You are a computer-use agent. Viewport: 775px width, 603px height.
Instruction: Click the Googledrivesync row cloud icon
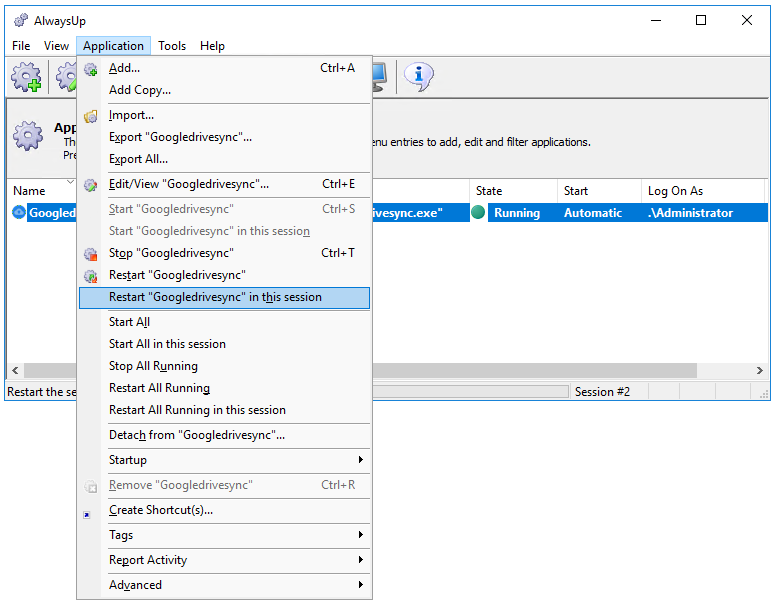click(x=19, y=213)
